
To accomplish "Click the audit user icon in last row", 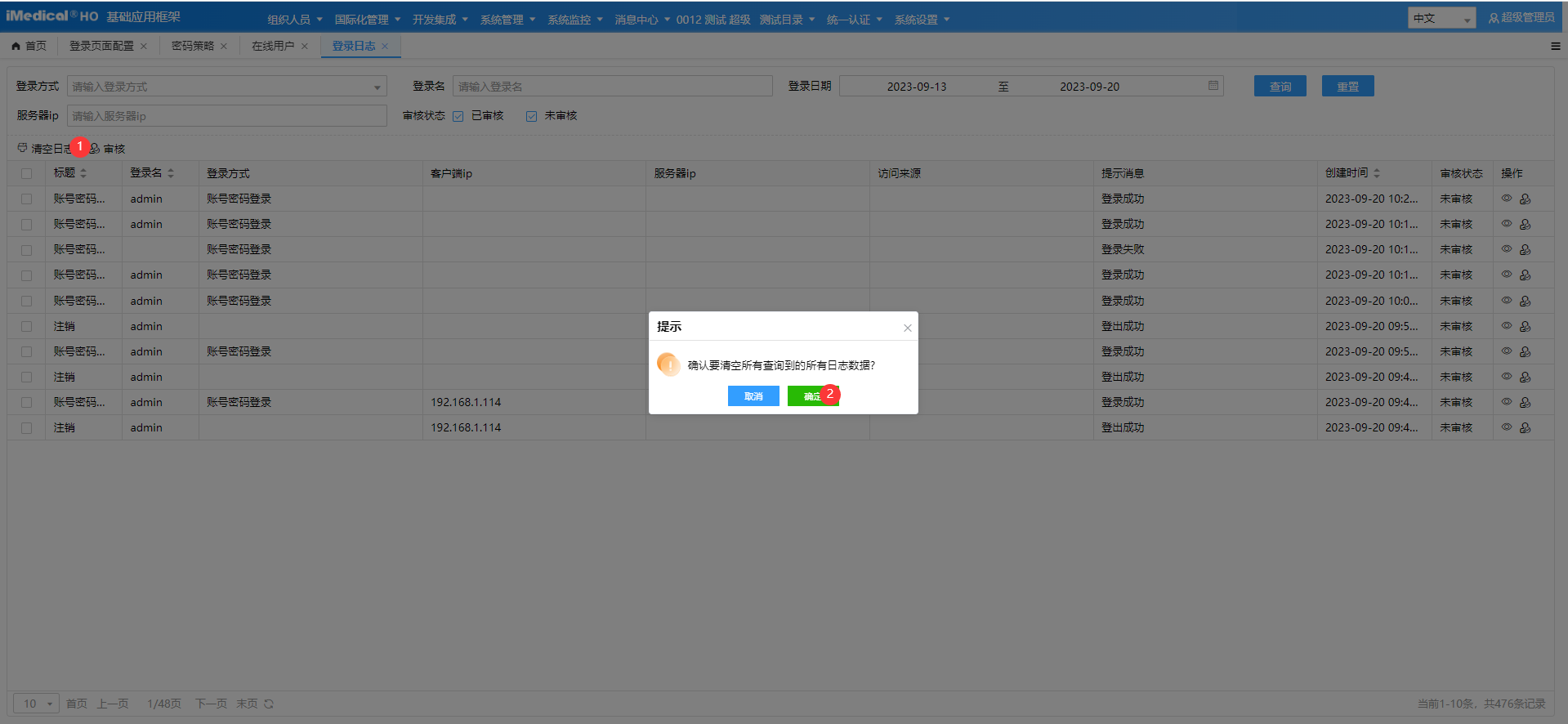I will pyautogui.click(x=1525, y=427).
